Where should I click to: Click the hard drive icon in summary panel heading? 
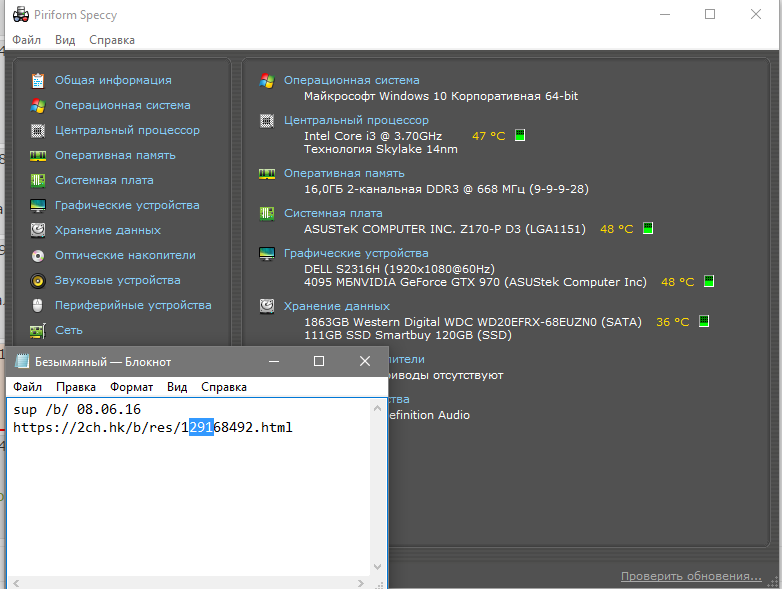pos(267,306)
